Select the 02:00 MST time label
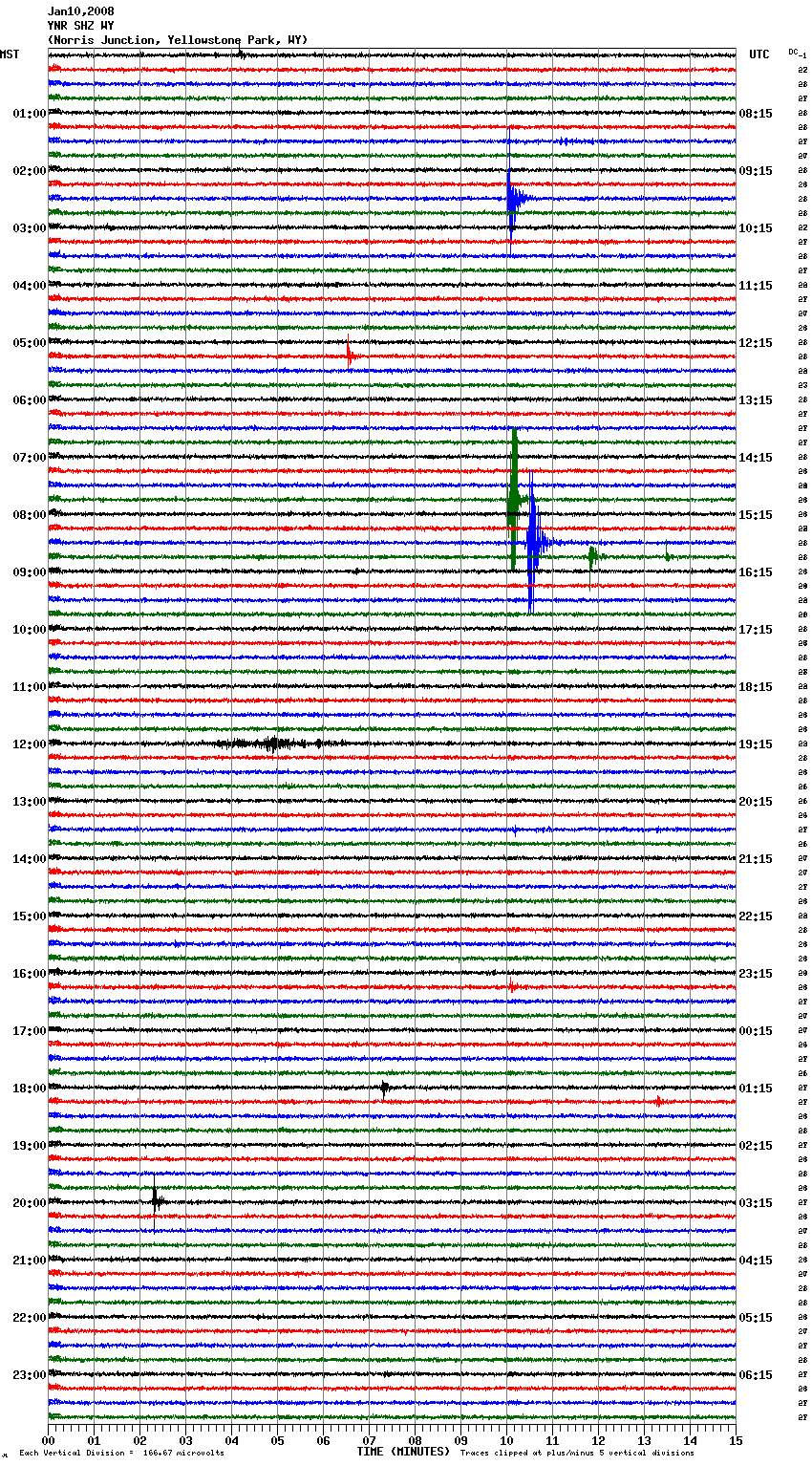The image size is (812, 1466). (30, 171)
